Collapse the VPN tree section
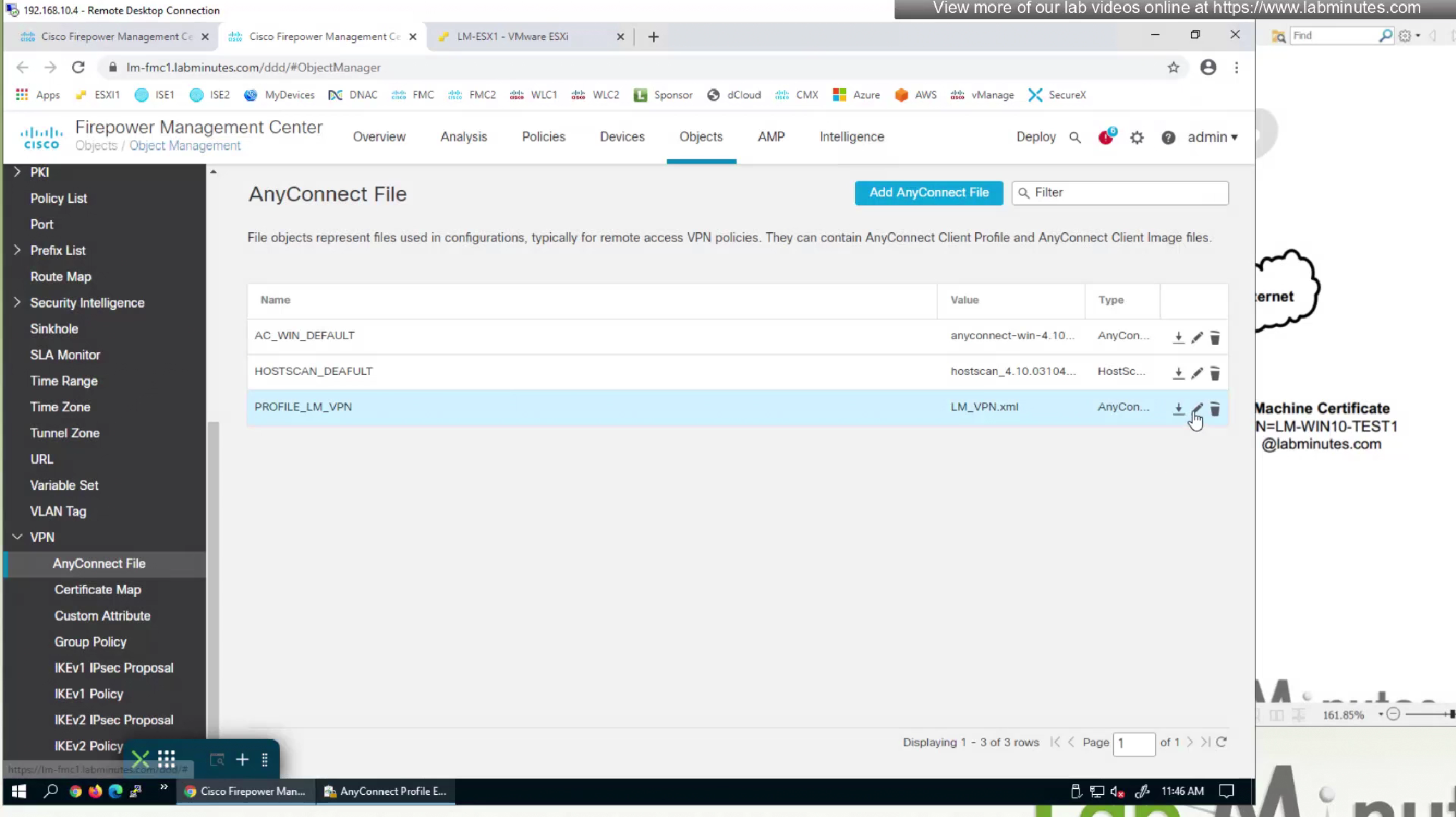Viewport: 1456px width, 817px height. tap(17, 537)
